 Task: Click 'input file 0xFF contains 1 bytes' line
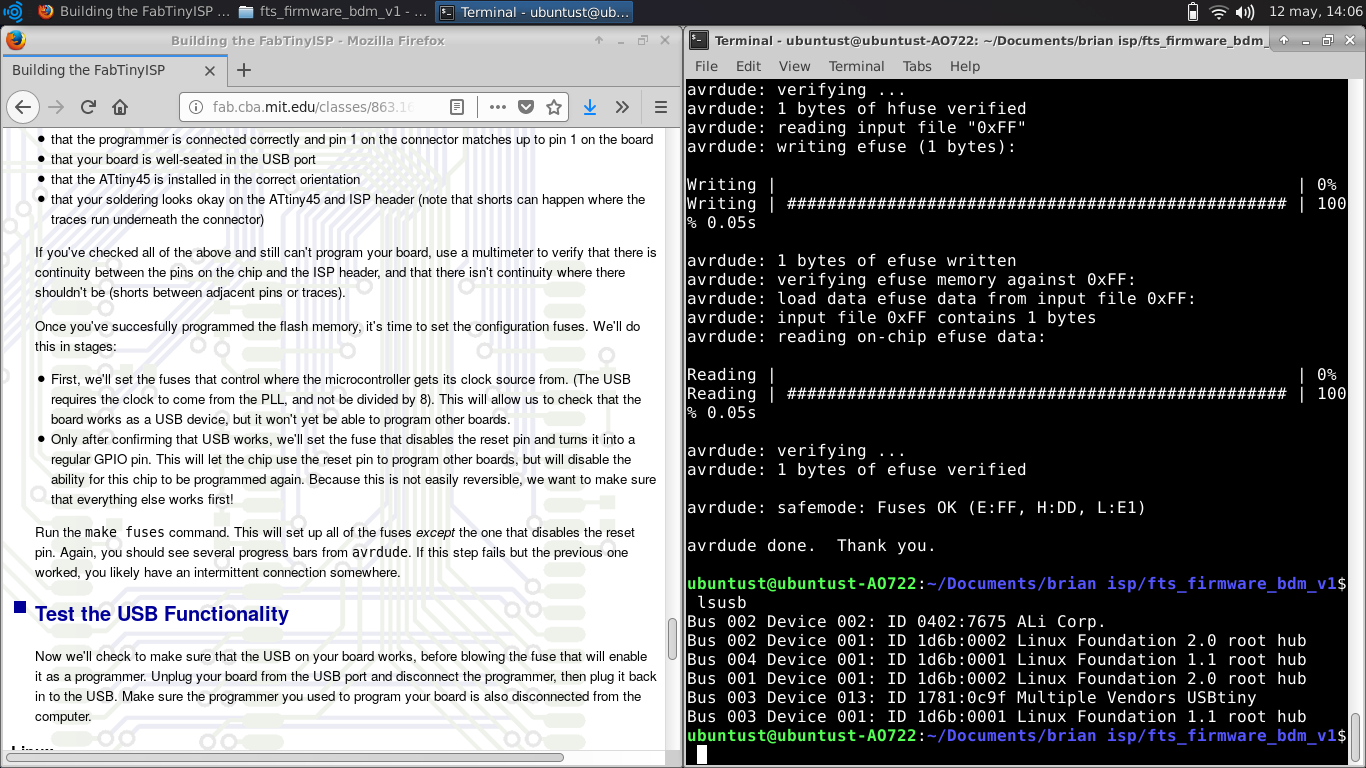click(x=891, y=317)
